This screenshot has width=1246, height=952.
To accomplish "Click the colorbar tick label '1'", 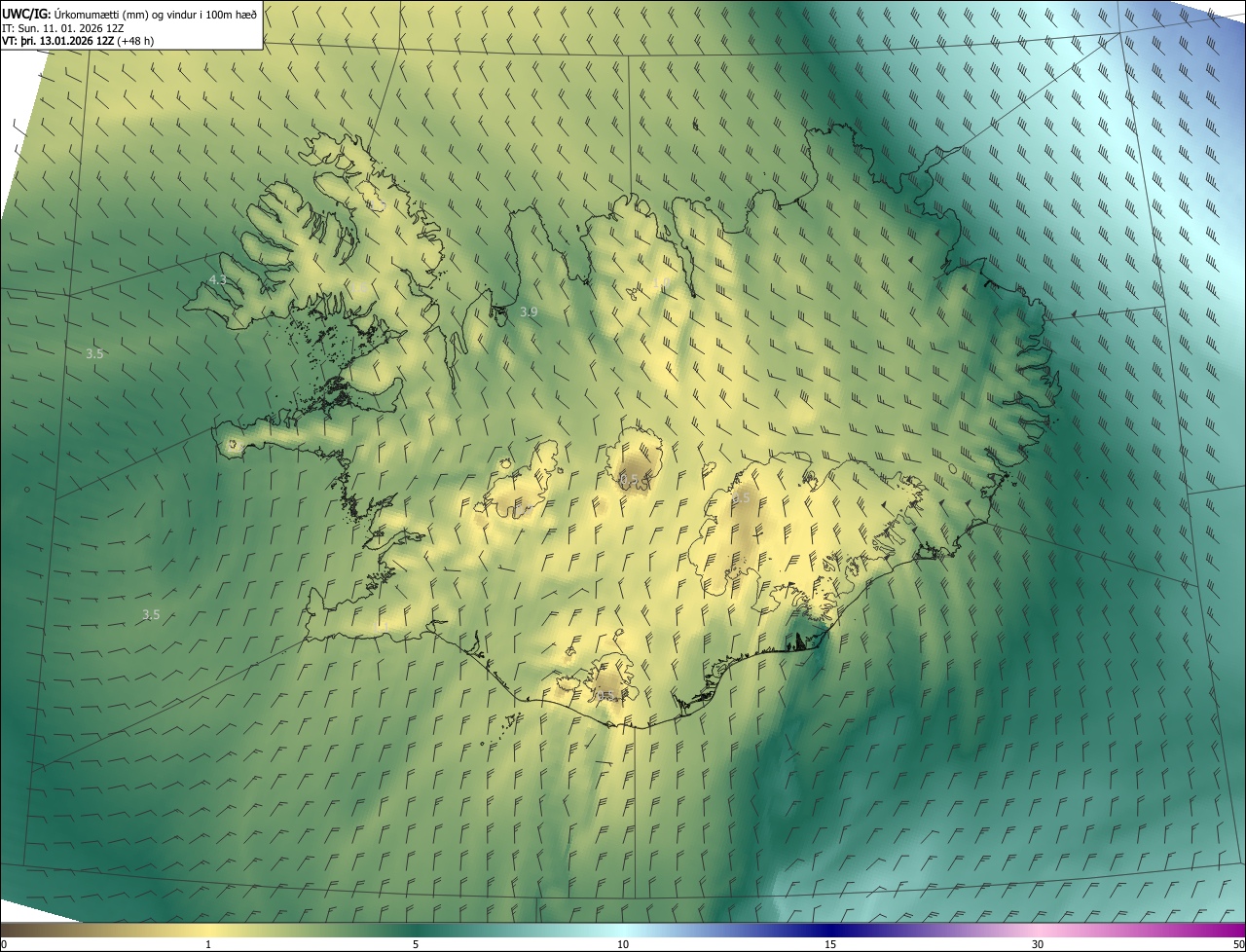I will point(208,944).
